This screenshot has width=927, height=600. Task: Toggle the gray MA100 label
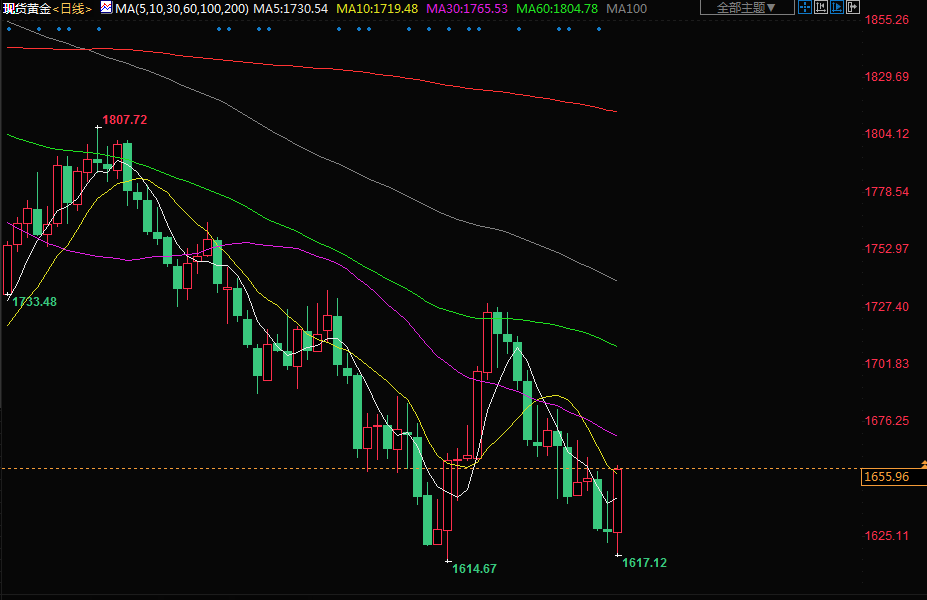627,8
